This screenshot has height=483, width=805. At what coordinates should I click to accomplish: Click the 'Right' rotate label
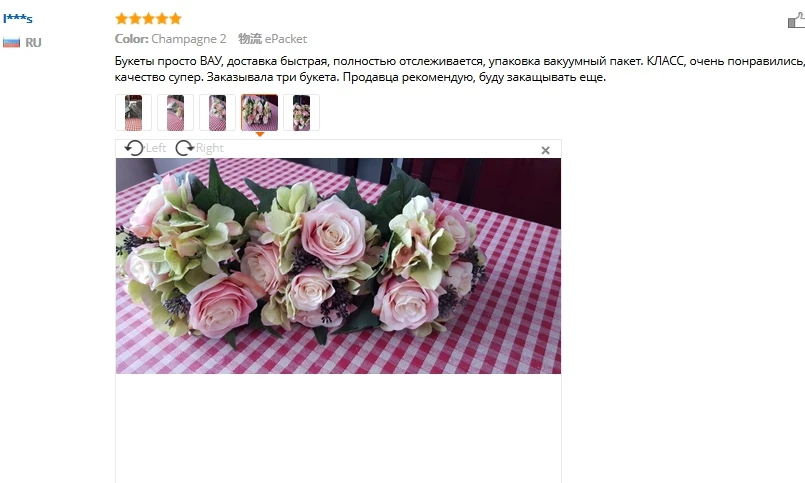point(209,148)
